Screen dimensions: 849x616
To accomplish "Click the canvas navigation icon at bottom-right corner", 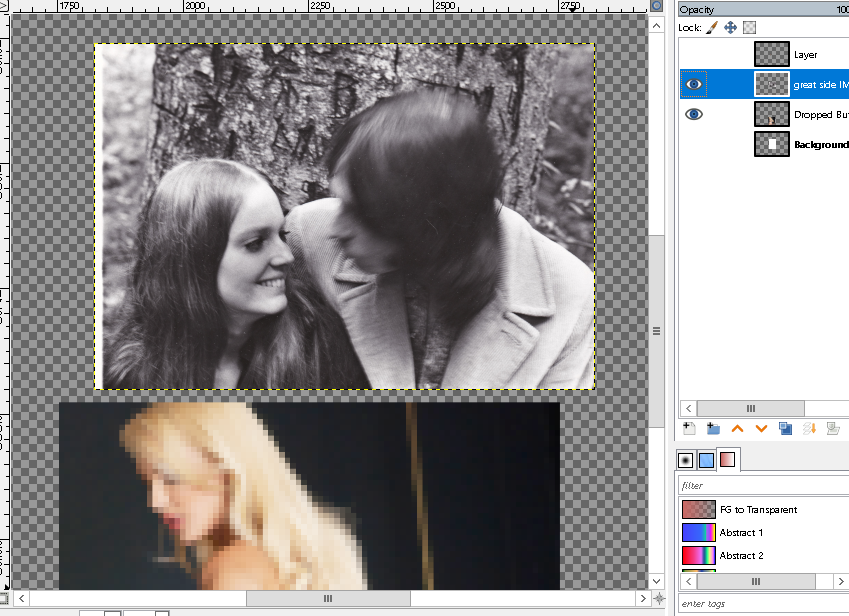I will (x=657, y=598).
